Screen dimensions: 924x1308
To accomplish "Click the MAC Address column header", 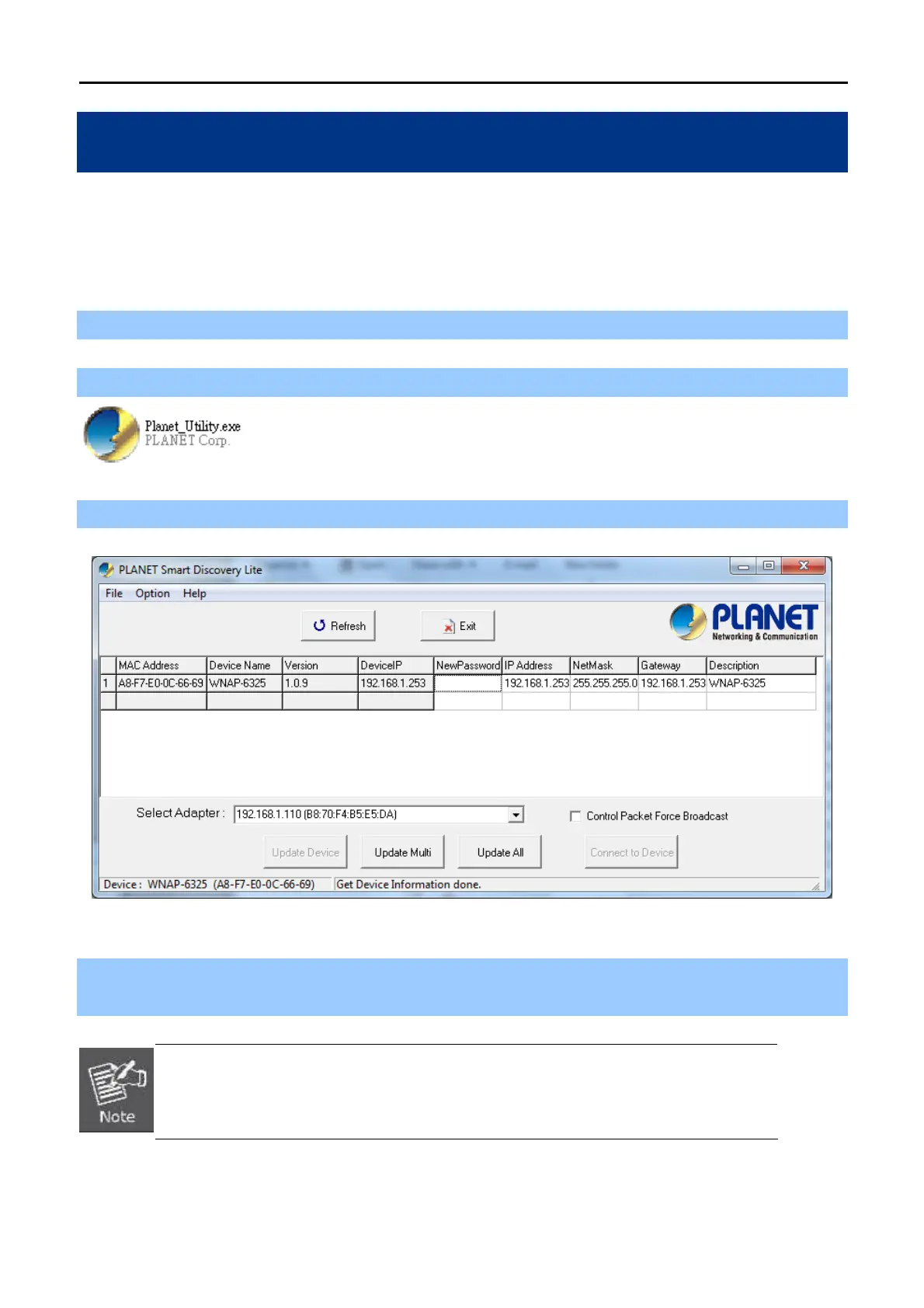I will (x=161, y=666).
